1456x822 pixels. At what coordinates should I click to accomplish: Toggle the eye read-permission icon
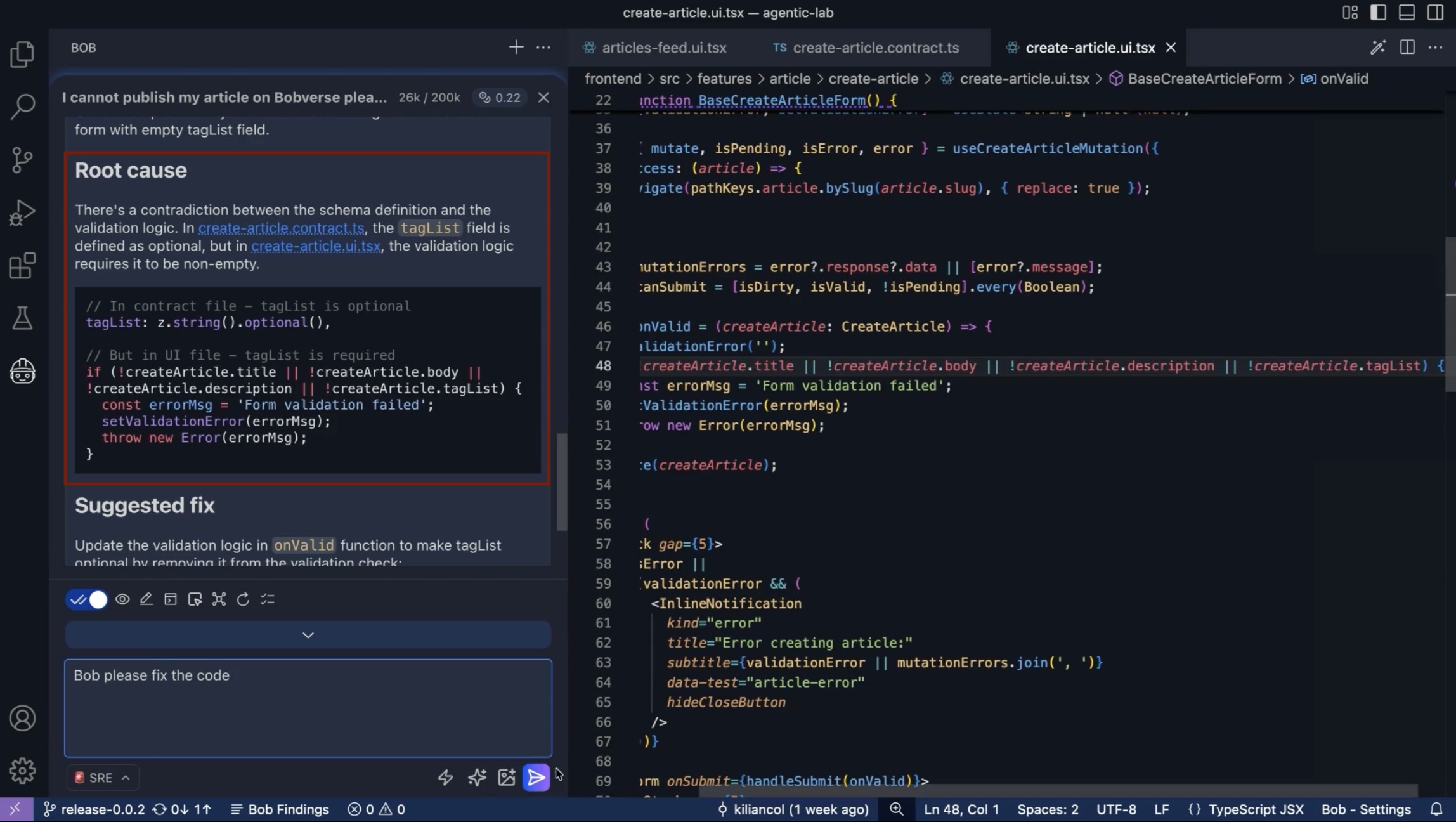[122, 599]
